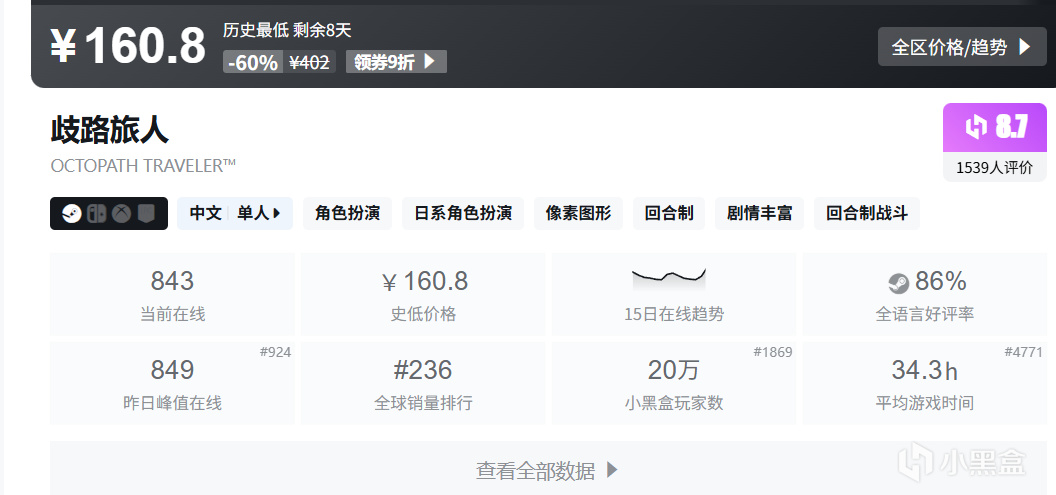Select the 日系角色扮演 tag
Viewport: 1056px width, 495px height.
point(463,213)
